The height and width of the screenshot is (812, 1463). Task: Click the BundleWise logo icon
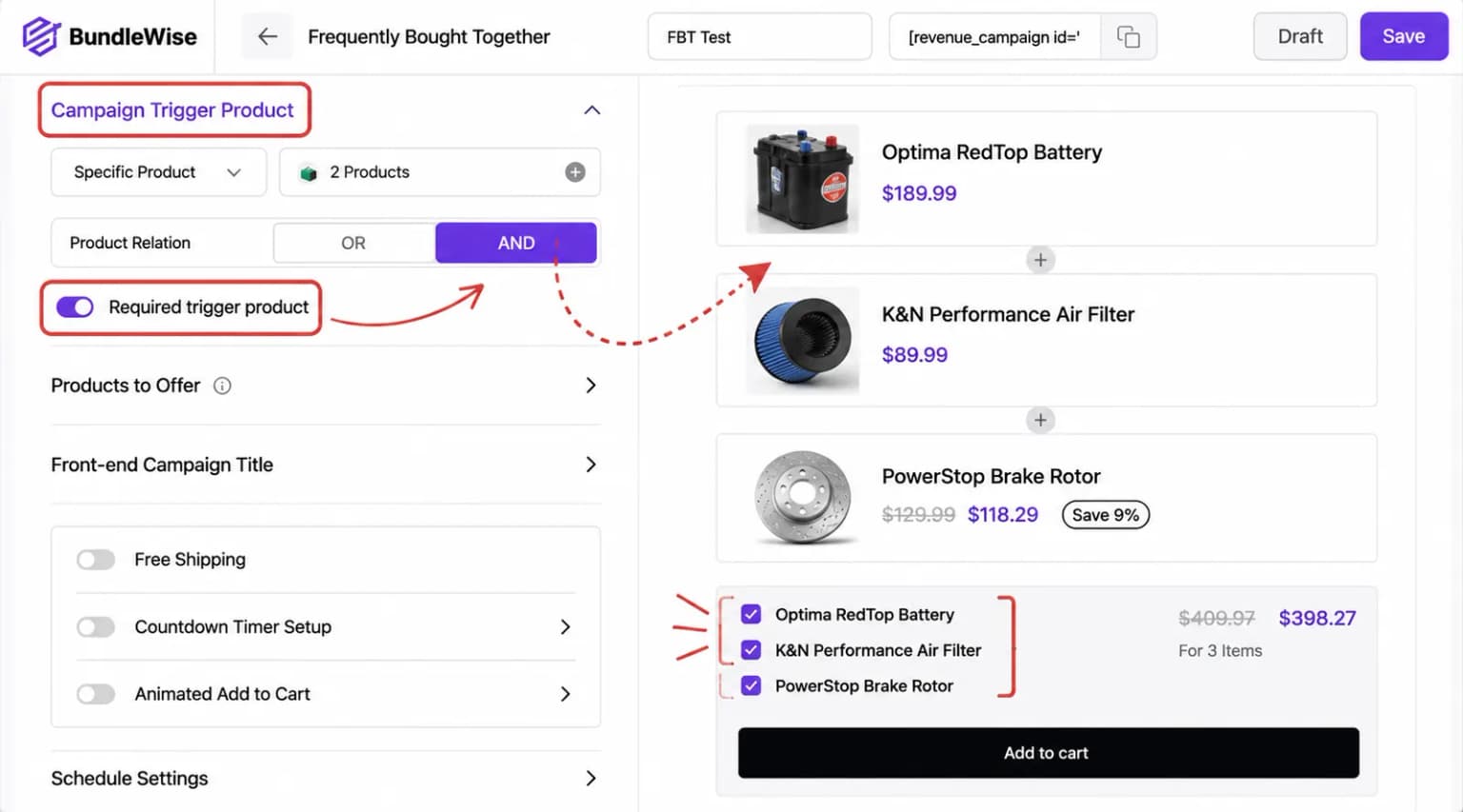(41, 36)
